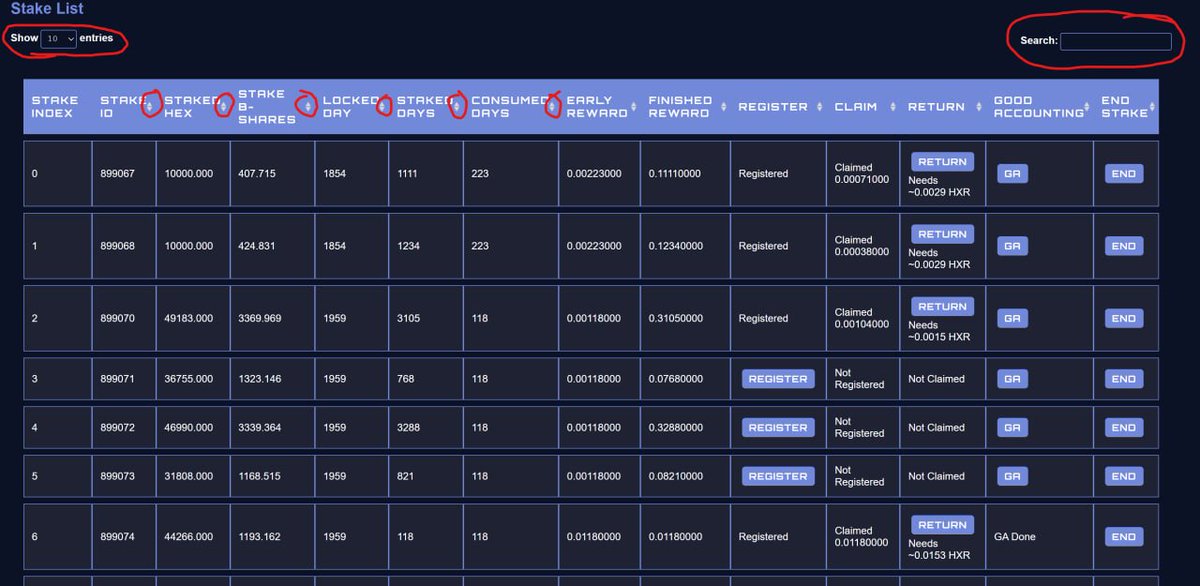Select staked HEX value 49183.000
This screenshot has width=1200, height=586.
point(189,318)
